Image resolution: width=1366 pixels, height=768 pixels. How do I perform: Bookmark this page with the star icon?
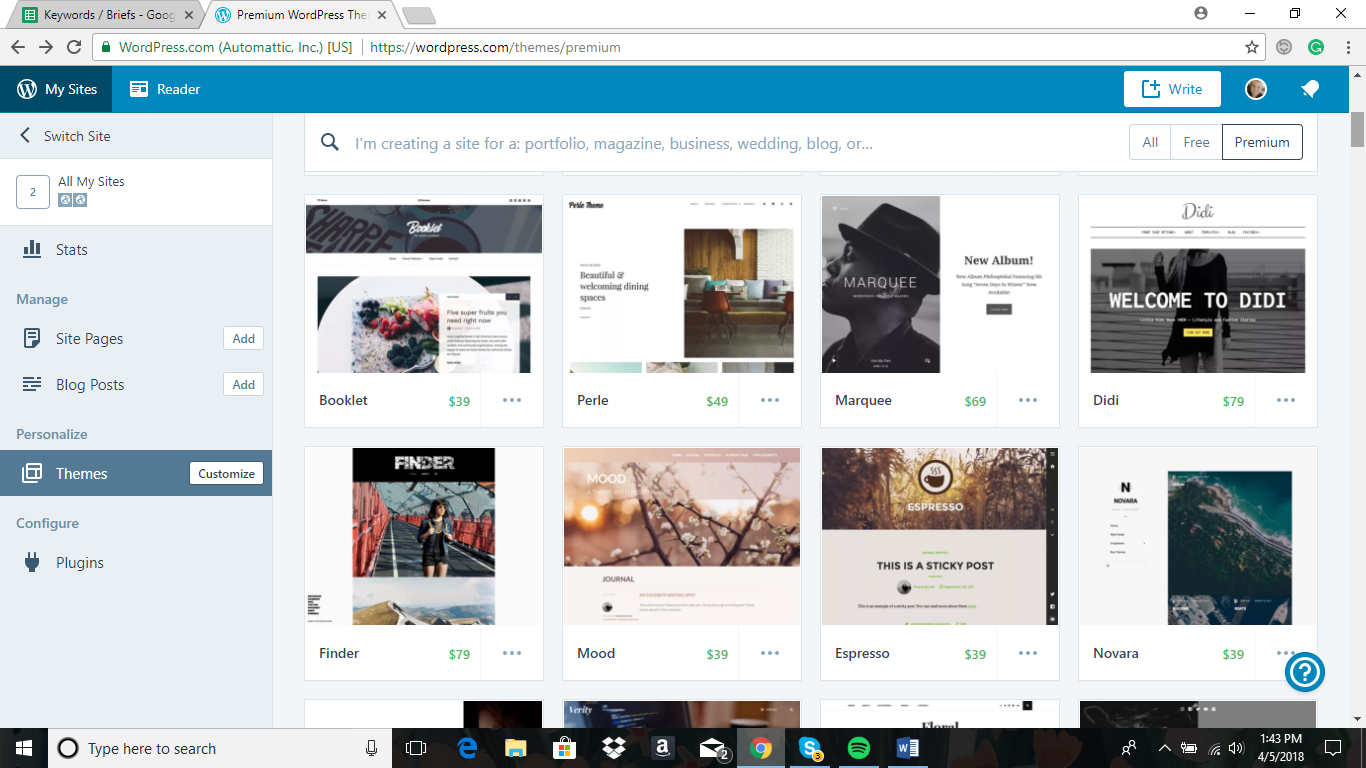click(x=1252, y=47)
